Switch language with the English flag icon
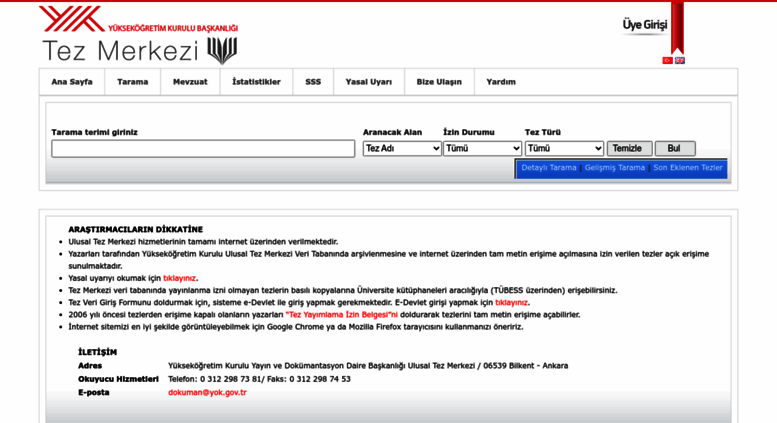Screen dimensions: 777x423 click(x=680, y=60)
